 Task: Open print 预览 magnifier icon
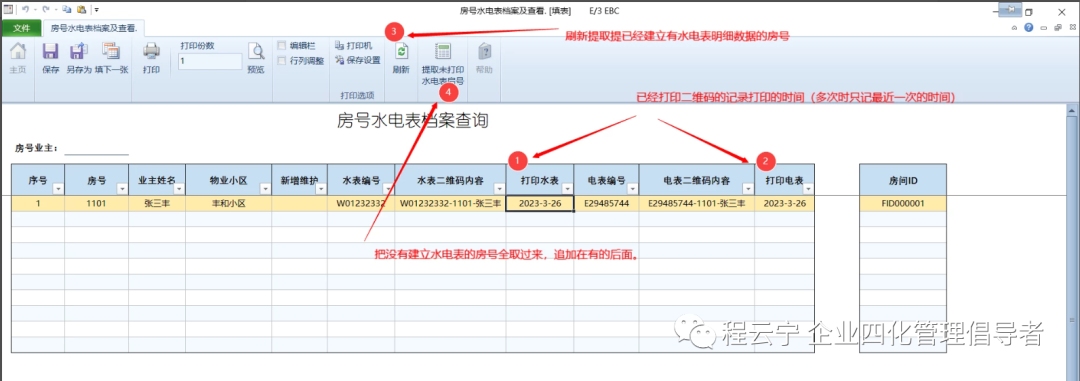coord(256,52)
